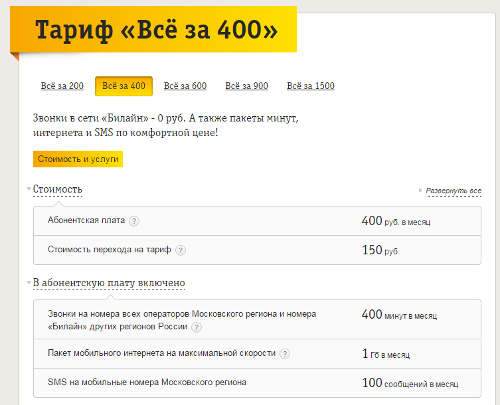Expand all sections with Развернуть все
The image size is (500, 405).
point(453,191)
